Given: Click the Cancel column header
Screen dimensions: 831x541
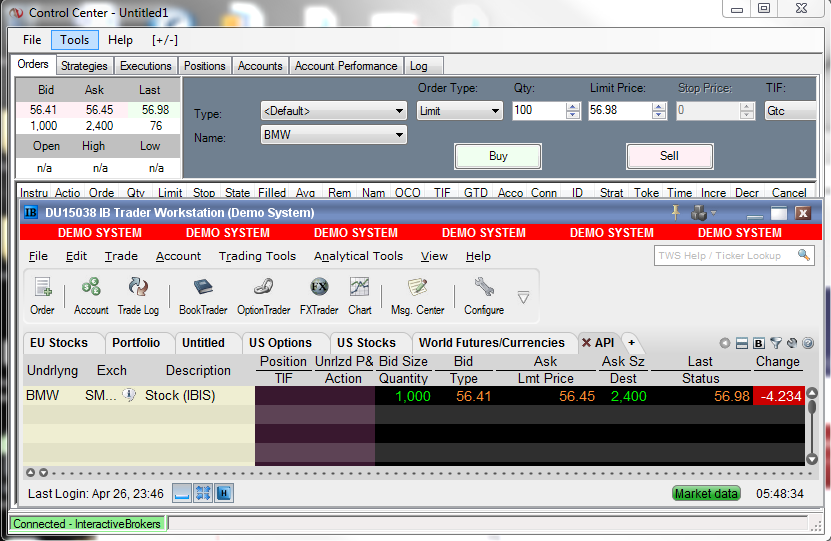Looking at the screenshot, I should pos(789,193).
